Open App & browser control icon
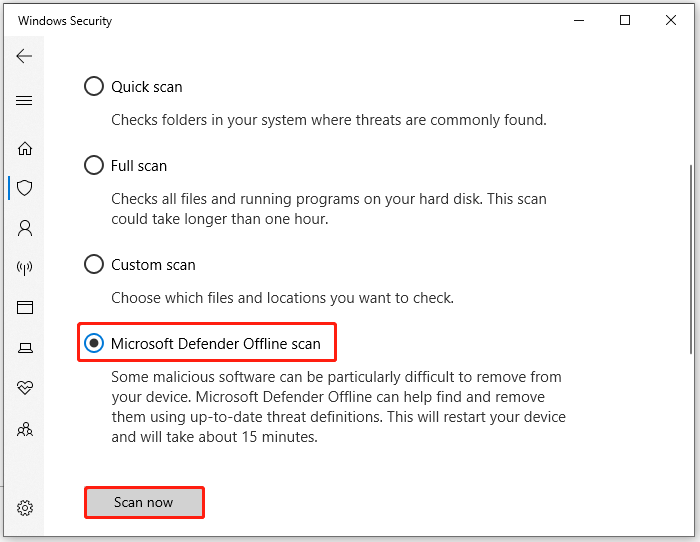The width and height of the screenshot is (700, 542). 25,308
